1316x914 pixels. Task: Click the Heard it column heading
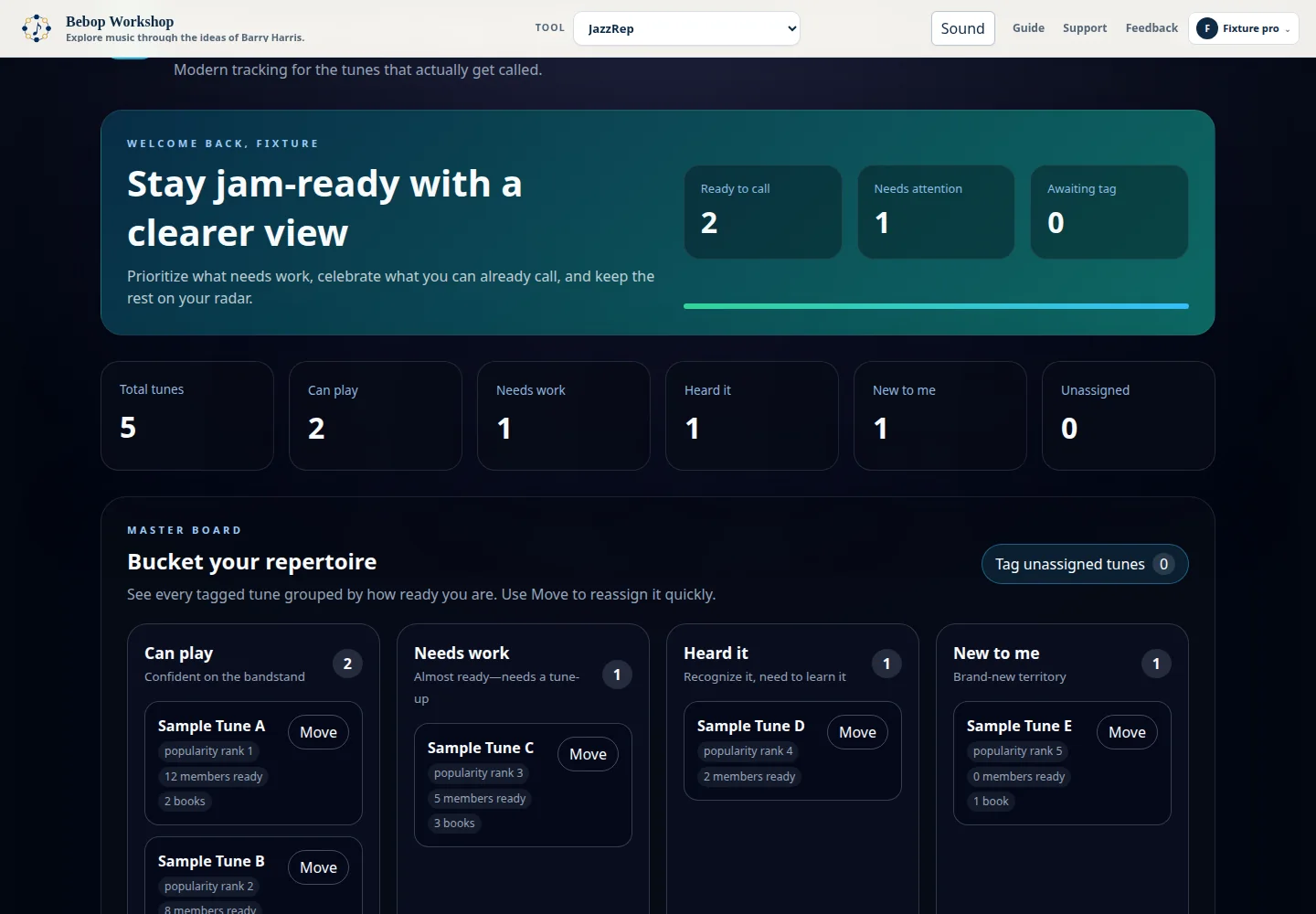tap(716, 654)
